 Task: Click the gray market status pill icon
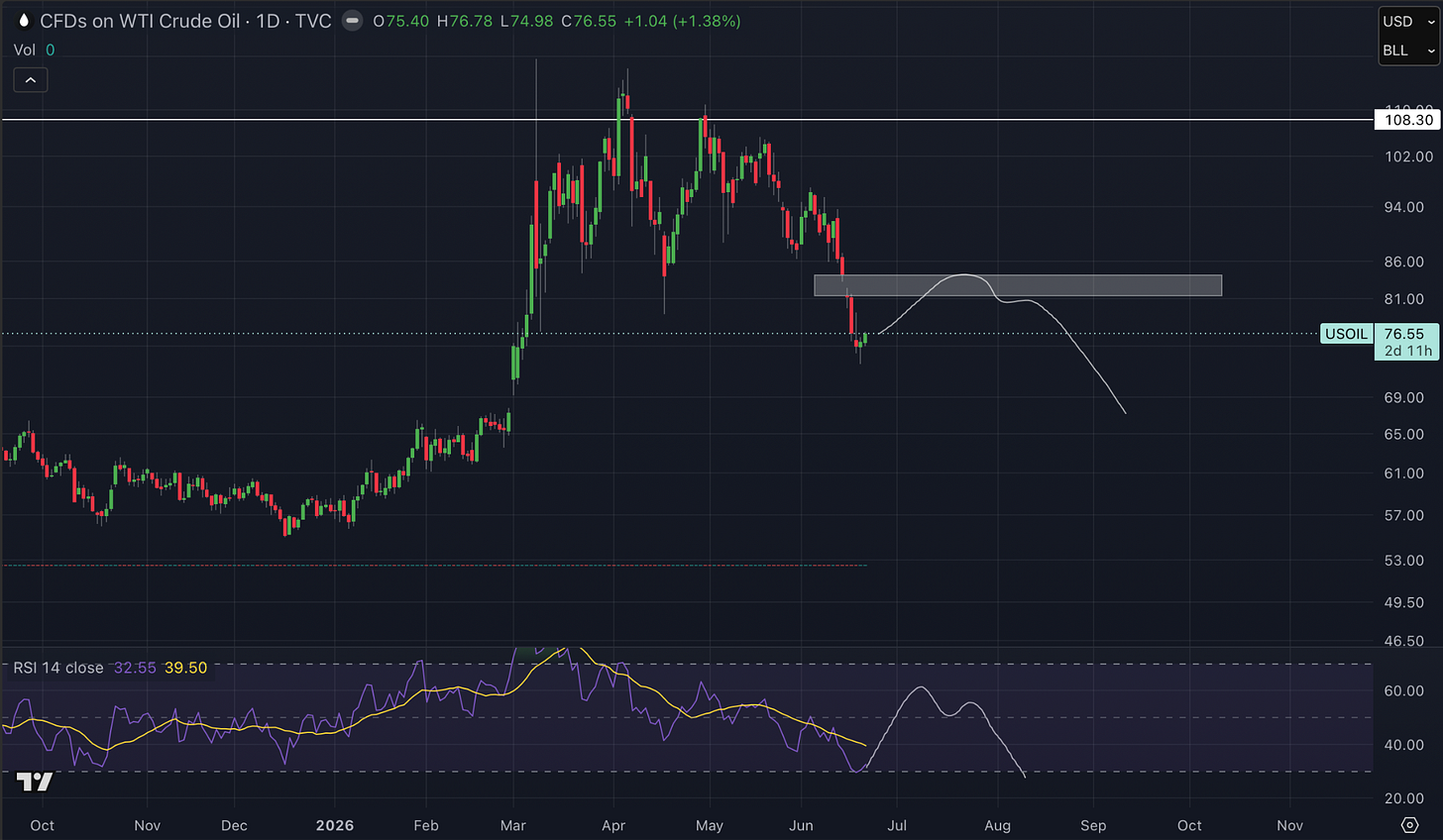(x=352, y=21)
